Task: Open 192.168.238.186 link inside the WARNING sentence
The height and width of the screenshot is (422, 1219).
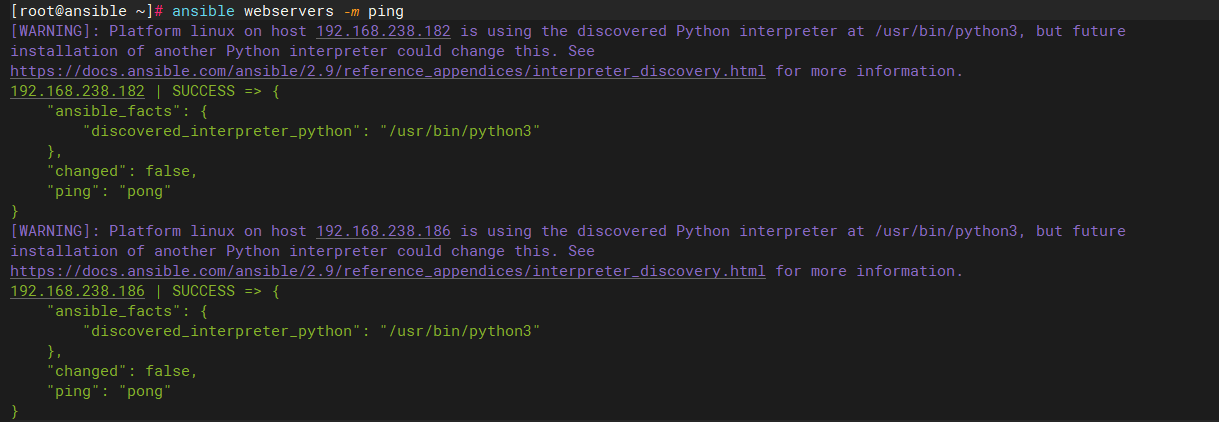Action: coord(383,231)
